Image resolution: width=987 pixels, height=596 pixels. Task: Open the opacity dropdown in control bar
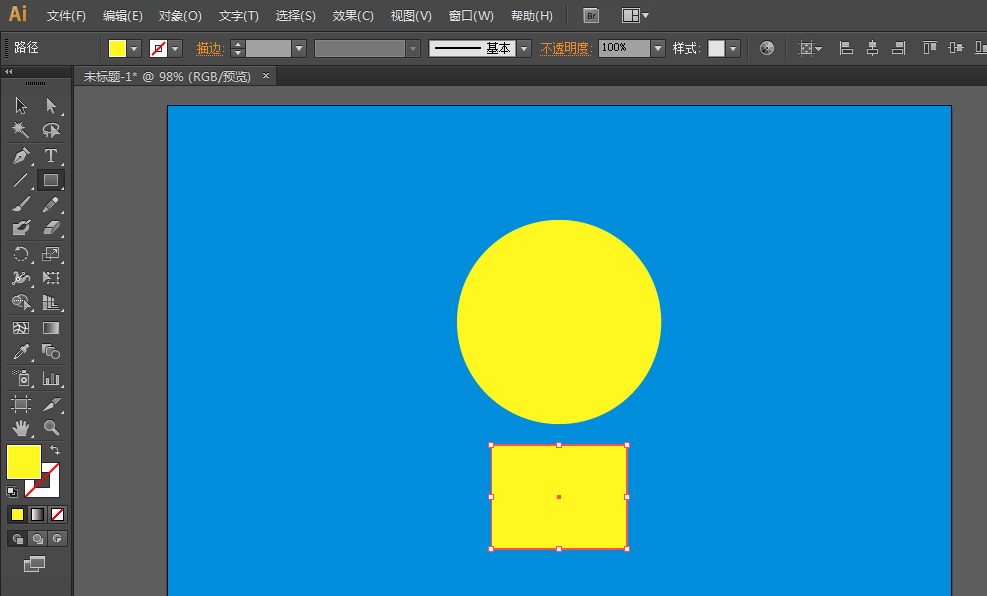pyautogui.click(x=657, y=47)
